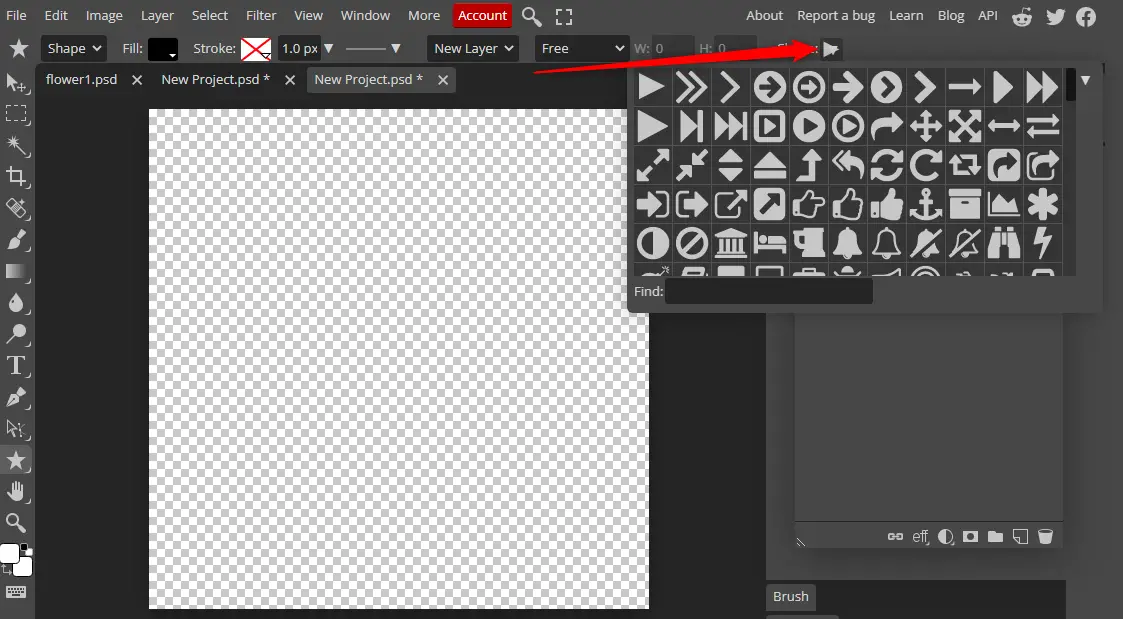Open search with the magnifier icon
This screenshot has width=1123, height=619.
531,16
